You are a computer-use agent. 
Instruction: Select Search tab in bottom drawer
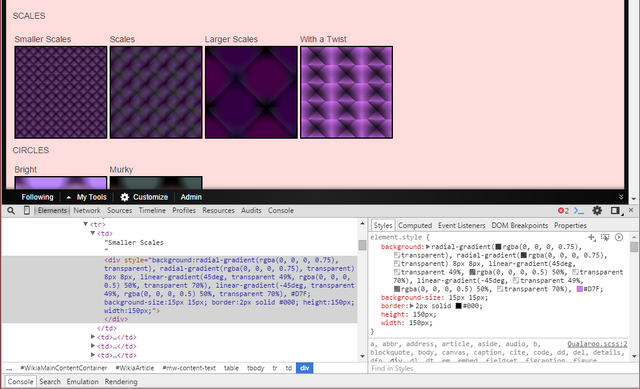pos(50,382)
